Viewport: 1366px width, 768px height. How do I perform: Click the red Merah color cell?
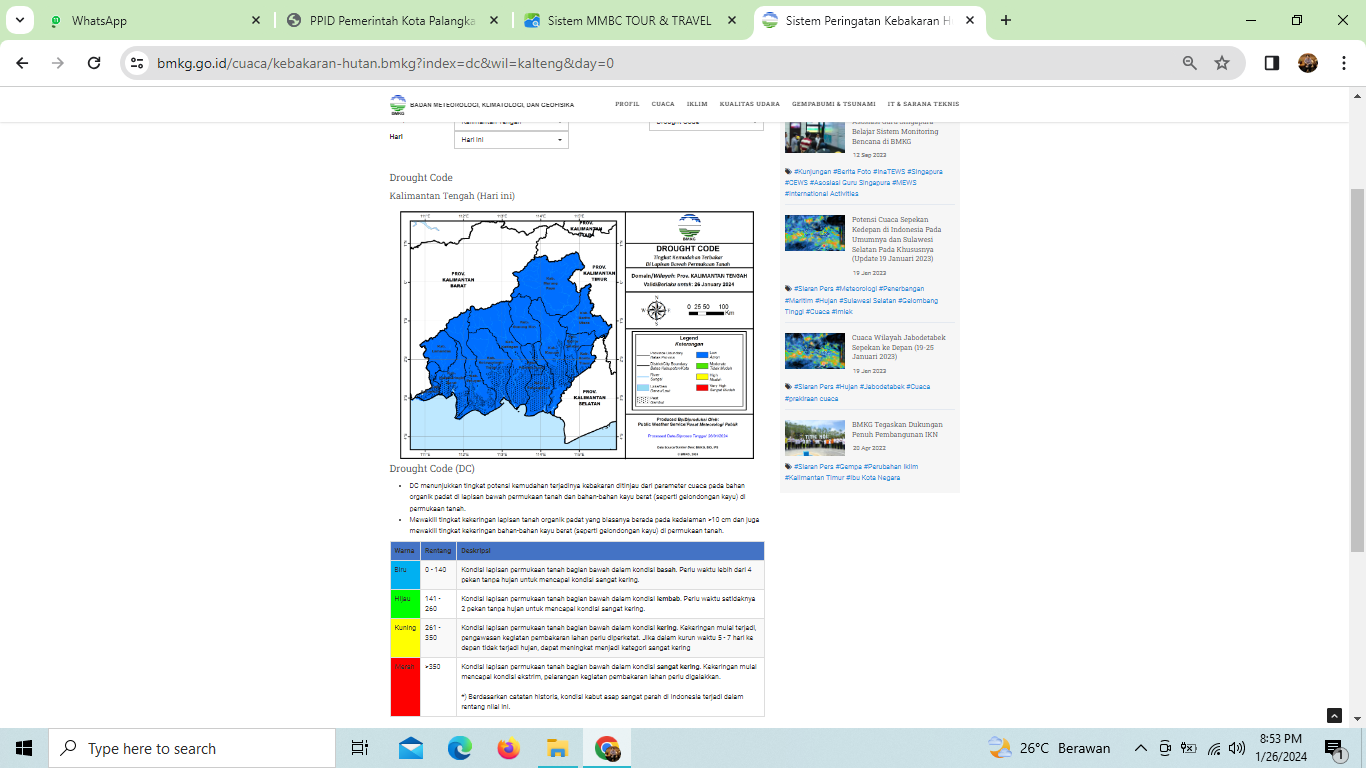[x=405, y=686]
